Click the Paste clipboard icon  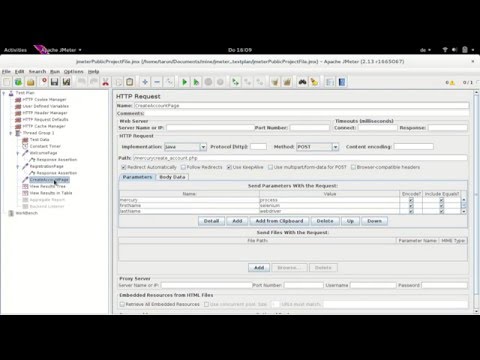coord(130,82)
